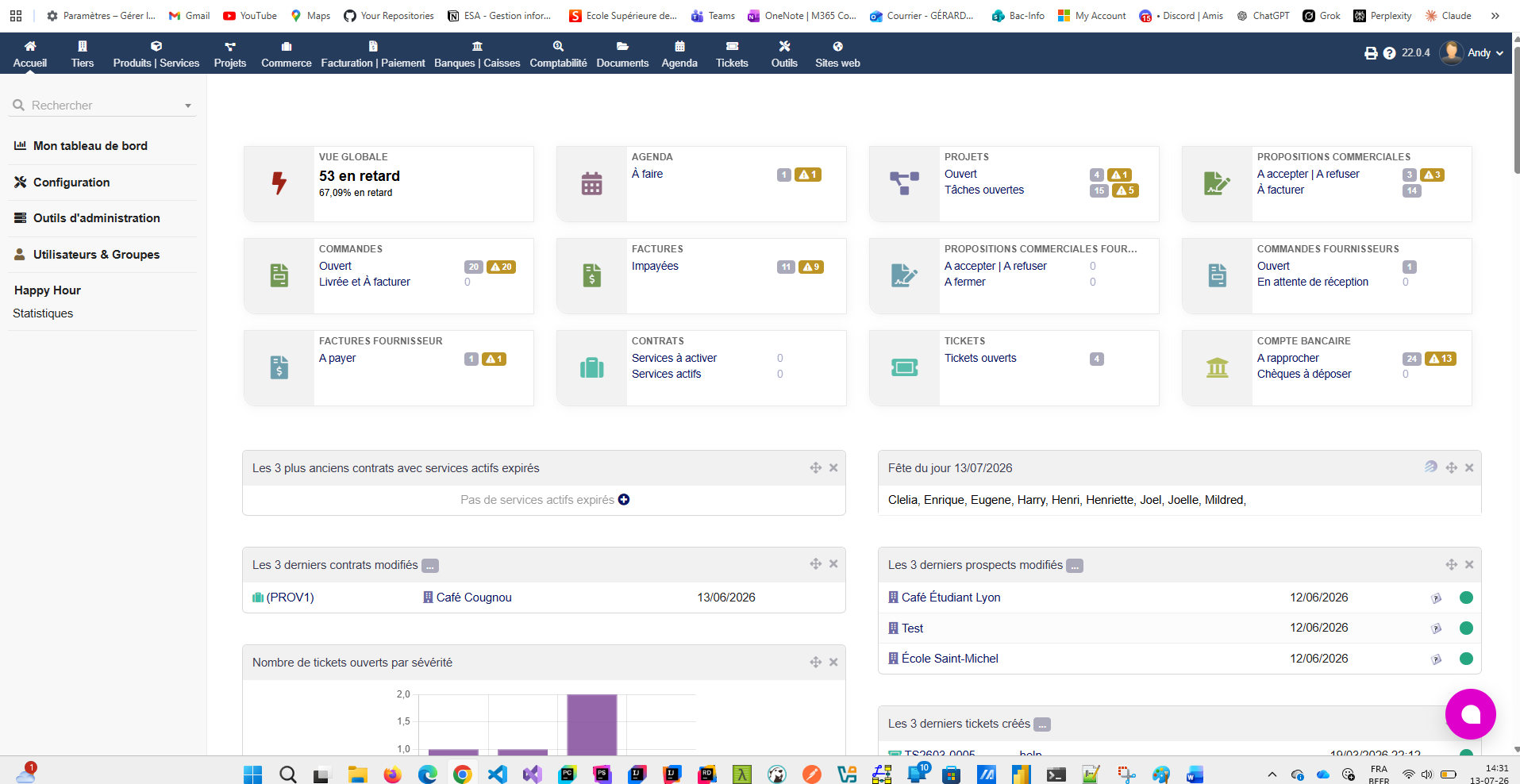Click the Factures invoice icon
Image resolution: width=1520 pixels, height=784 pixels.
click(591, 275)
